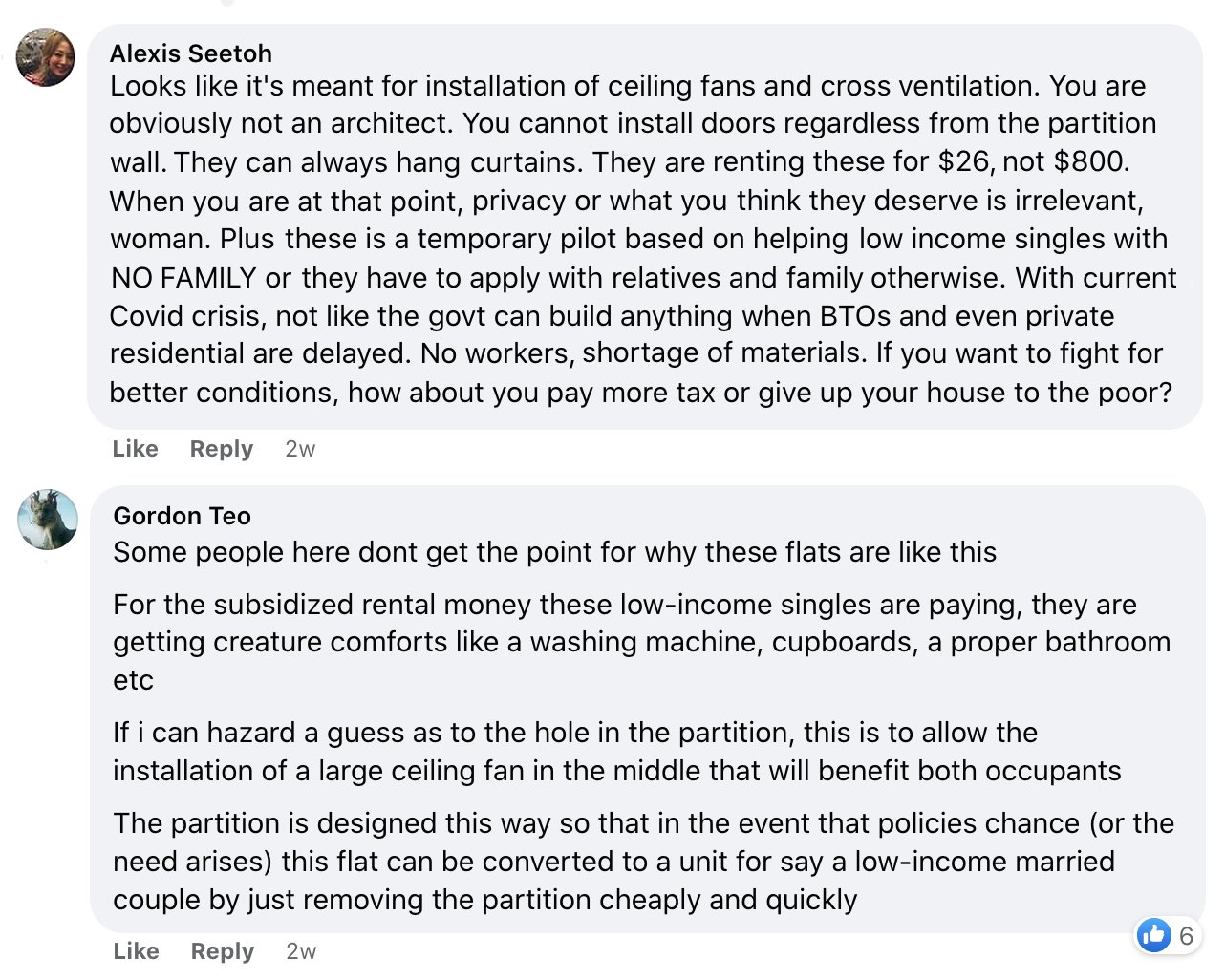The height and width of the screenshot is (980, 1225).
Task: Click the sentence 'Some people here dont get the point'
Action: (554, 552)
